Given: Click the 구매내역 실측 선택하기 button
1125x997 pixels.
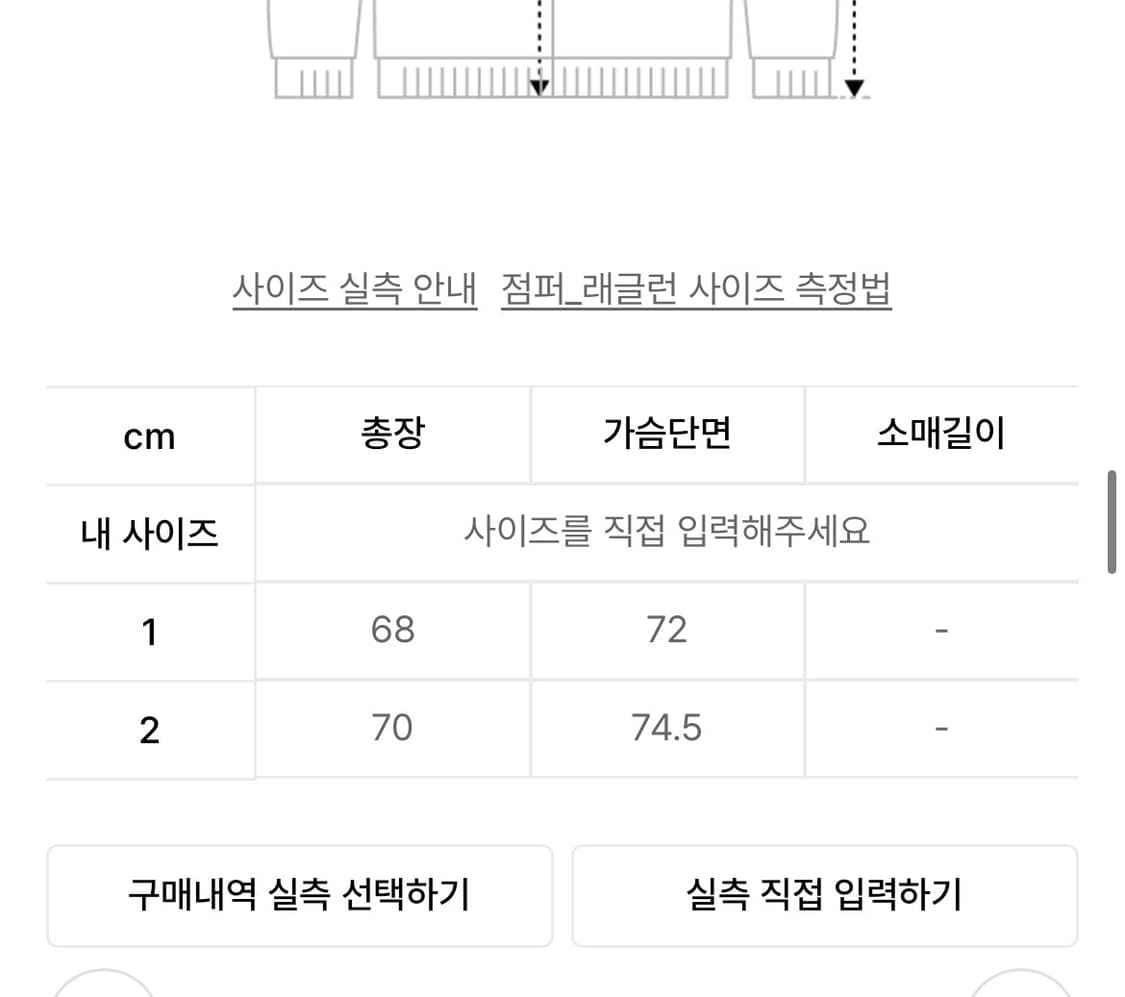Looking at the screenshot, I should 299,896.
